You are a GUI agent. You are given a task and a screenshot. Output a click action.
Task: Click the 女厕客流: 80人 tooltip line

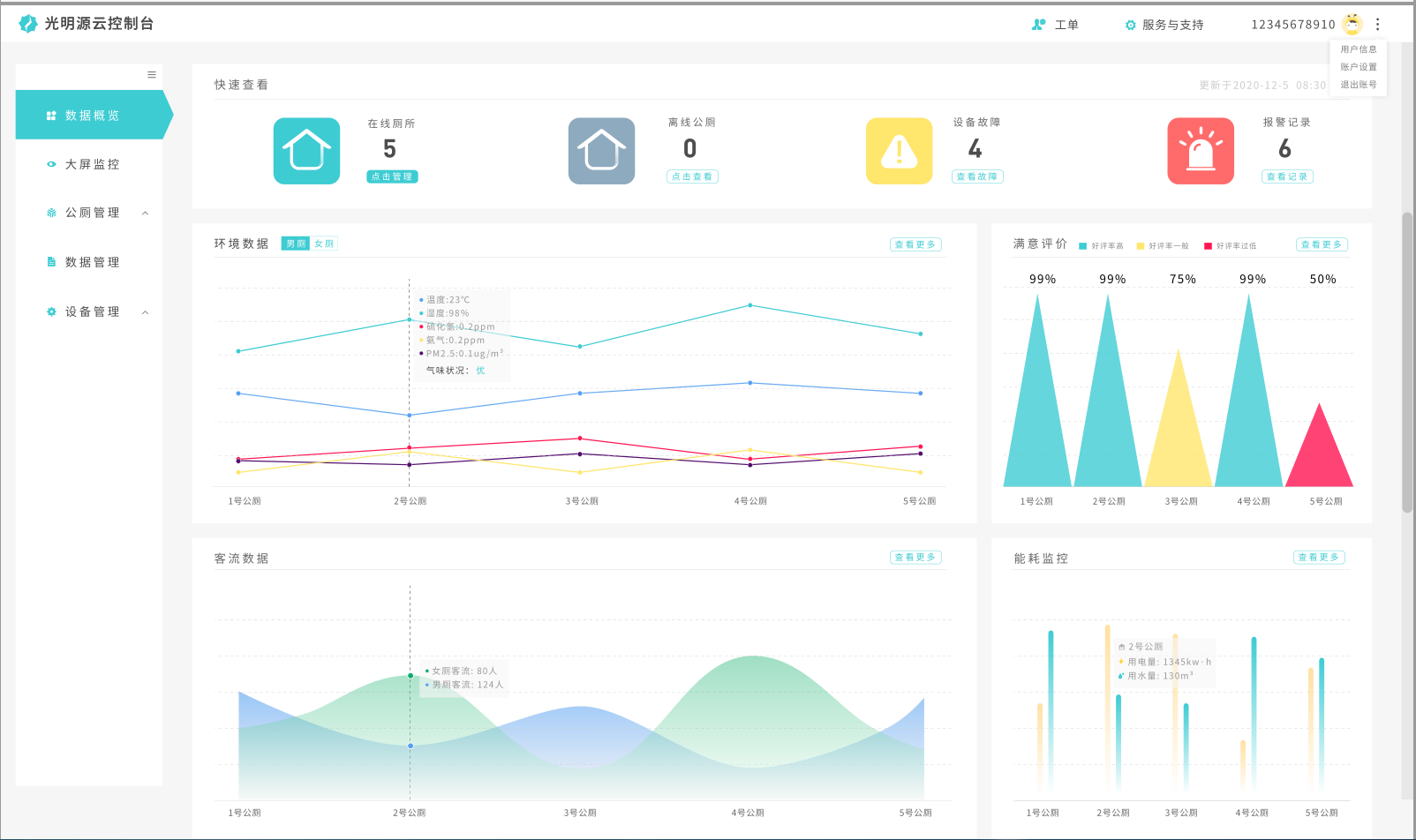461,671
